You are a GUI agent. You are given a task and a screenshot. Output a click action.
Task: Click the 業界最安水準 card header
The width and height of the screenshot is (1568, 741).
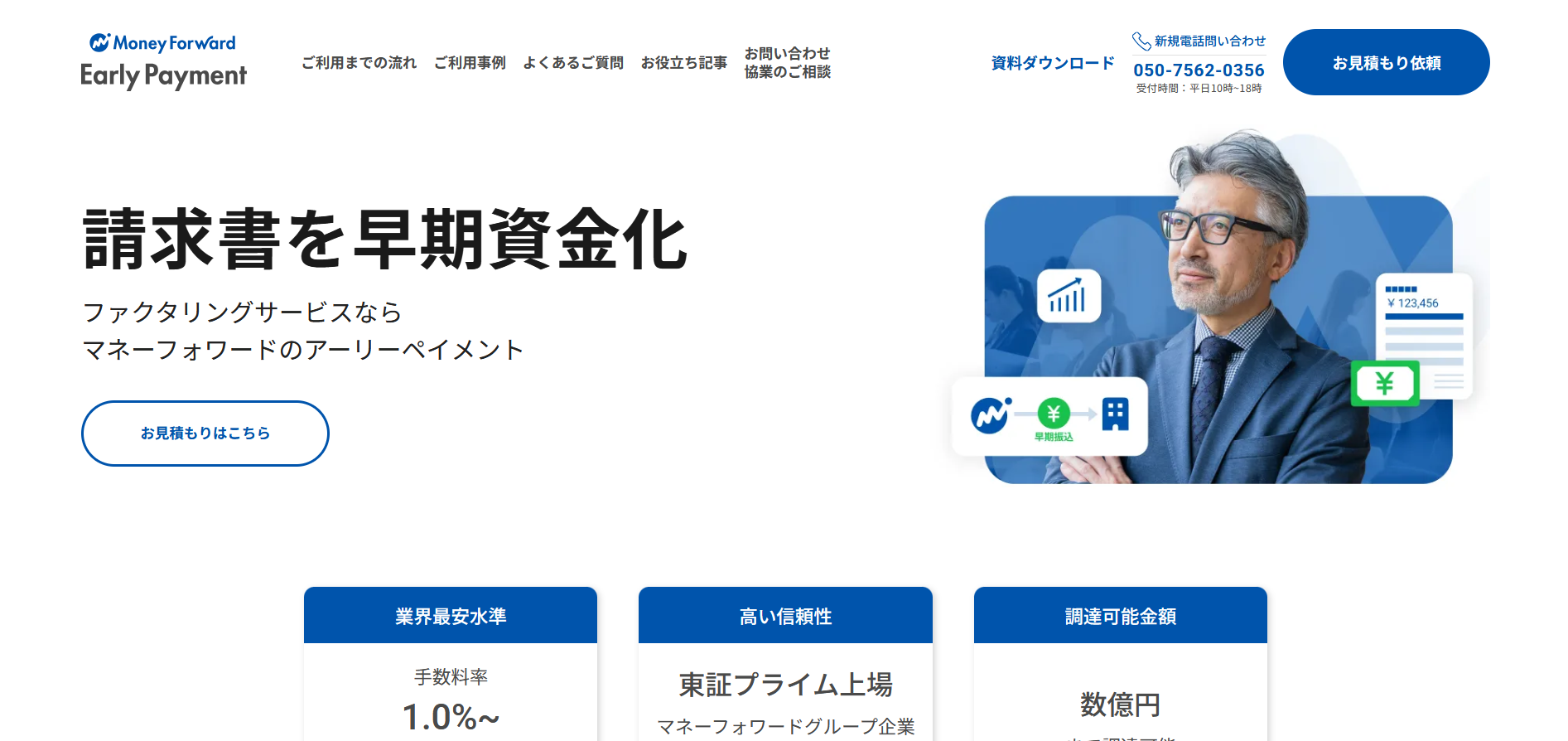(451, 616)
